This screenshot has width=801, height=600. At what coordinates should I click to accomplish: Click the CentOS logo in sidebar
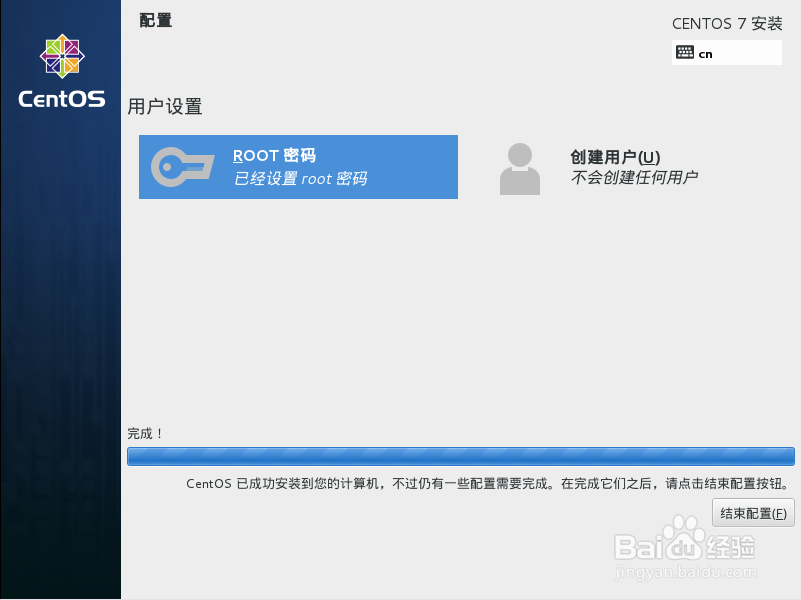(62, 56)
